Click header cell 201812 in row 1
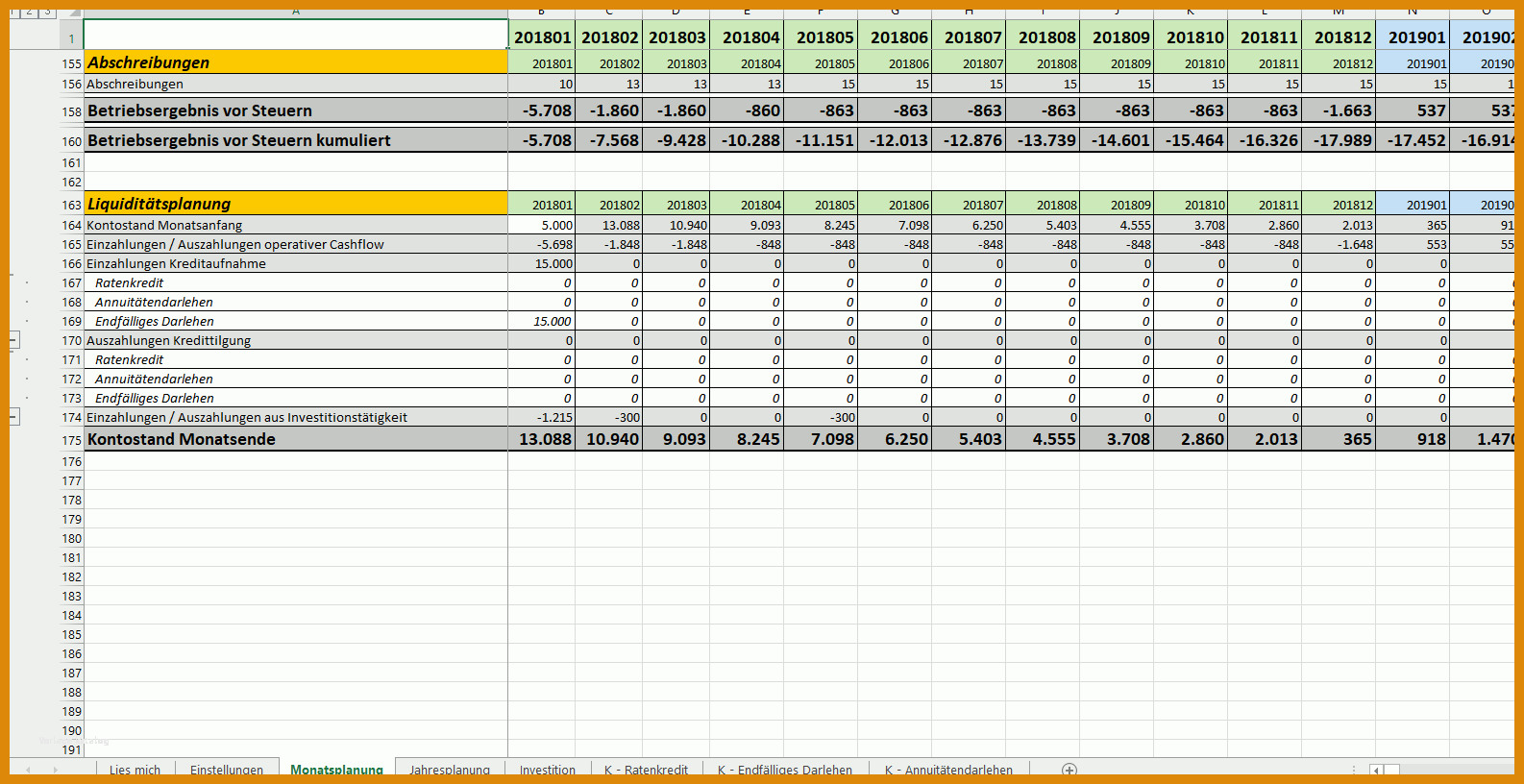Viewport: 1524px width, 784px height. (1340, 37)
